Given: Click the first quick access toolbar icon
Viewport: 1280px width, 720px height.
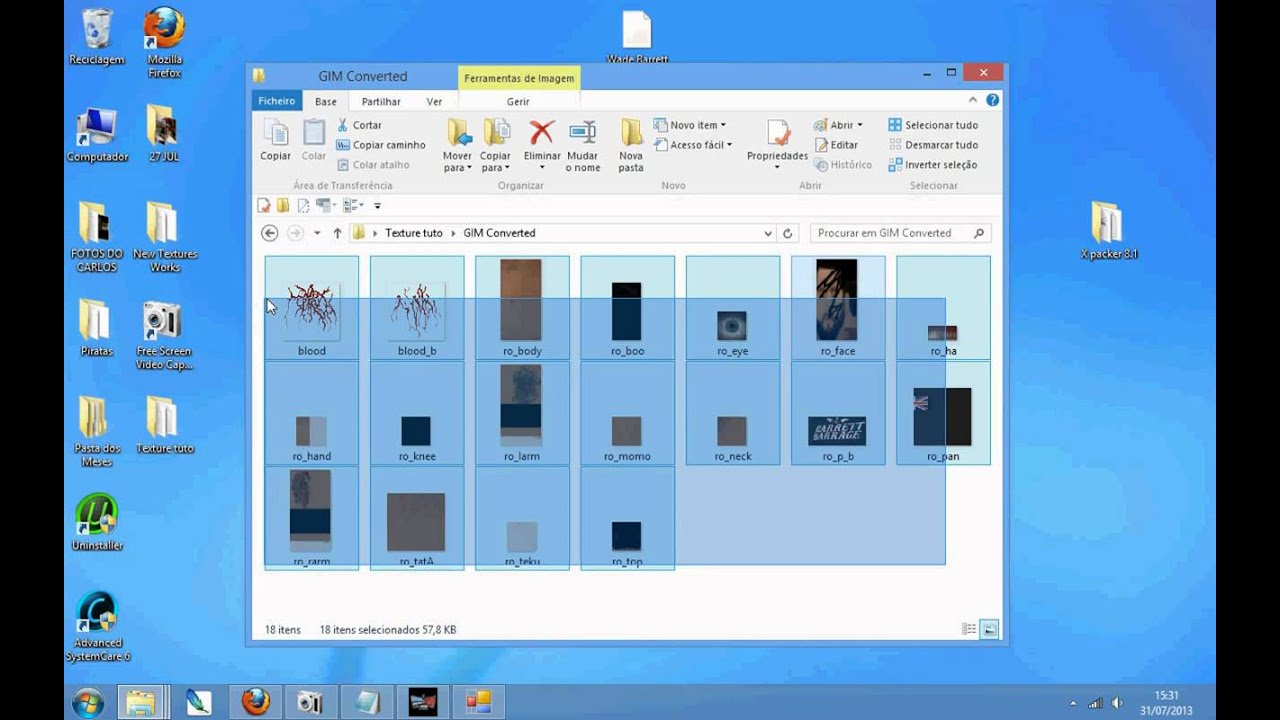Looking at the screenshot, I should click(x=264, y=205).
